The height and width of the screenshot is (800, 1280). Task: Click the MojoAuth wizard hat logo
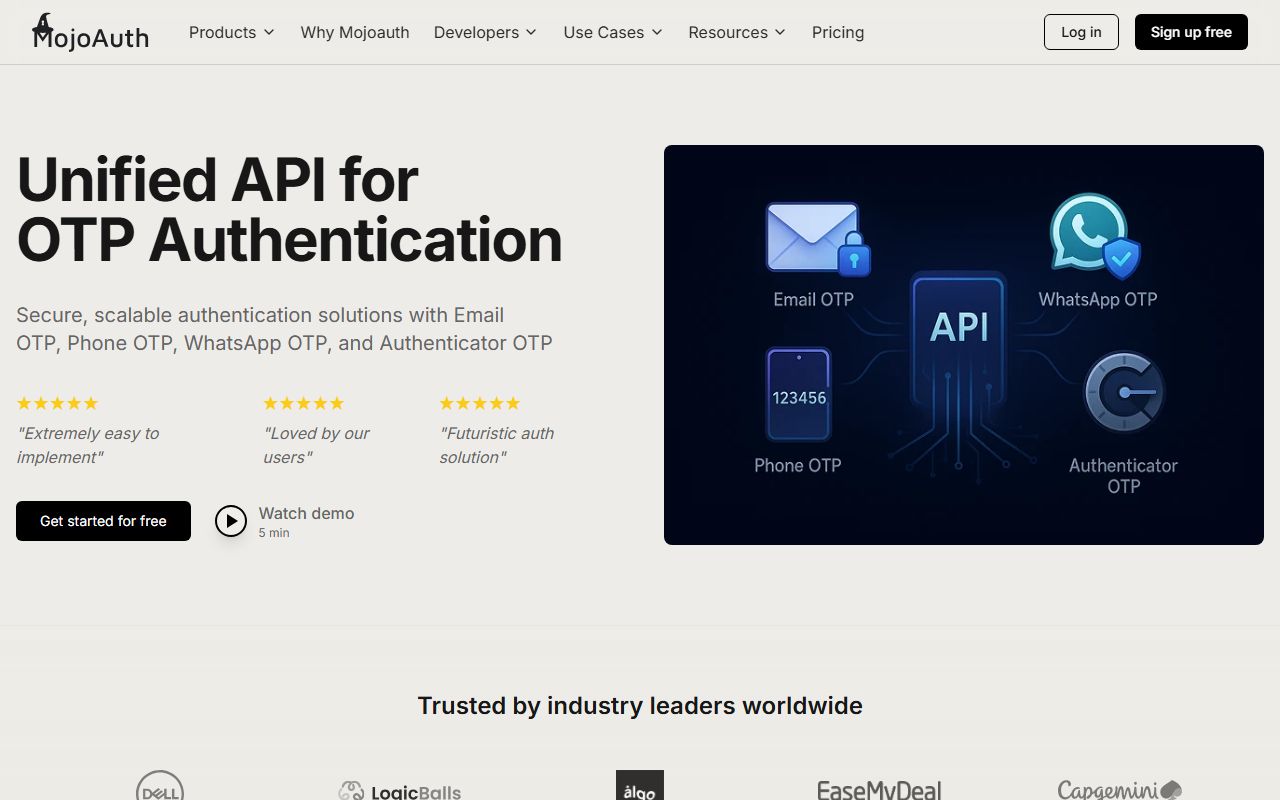click(x=42, y=20)
